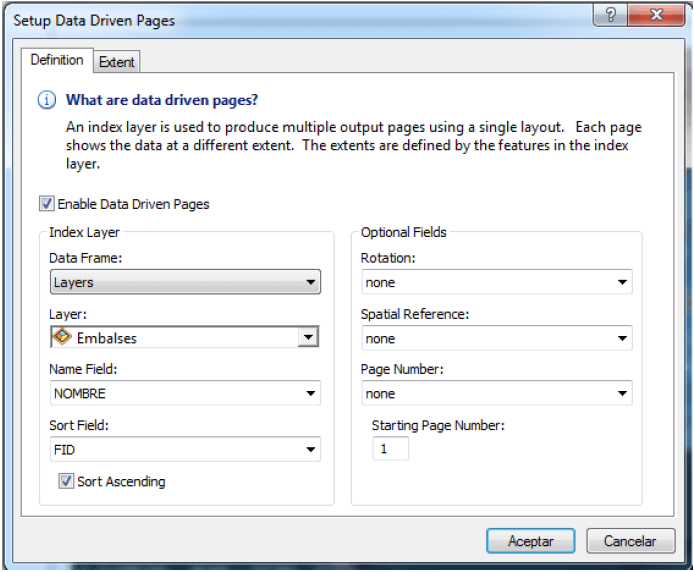The image size is (694, 572).
Task: Click the Cancelar button
Action: [630, 541]
